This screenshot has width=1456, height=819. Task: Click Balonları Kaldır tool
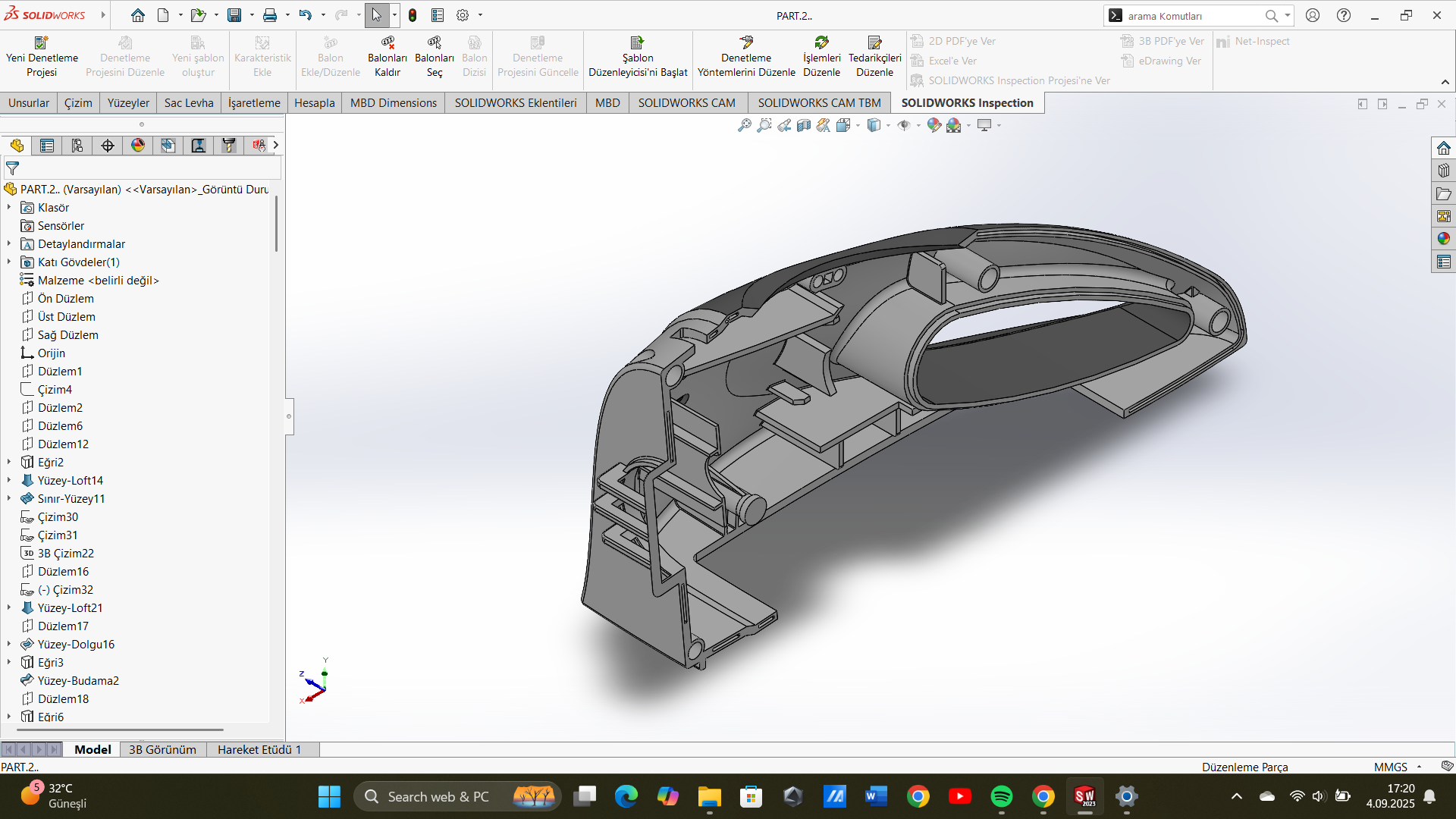click(x=388, y=57)
